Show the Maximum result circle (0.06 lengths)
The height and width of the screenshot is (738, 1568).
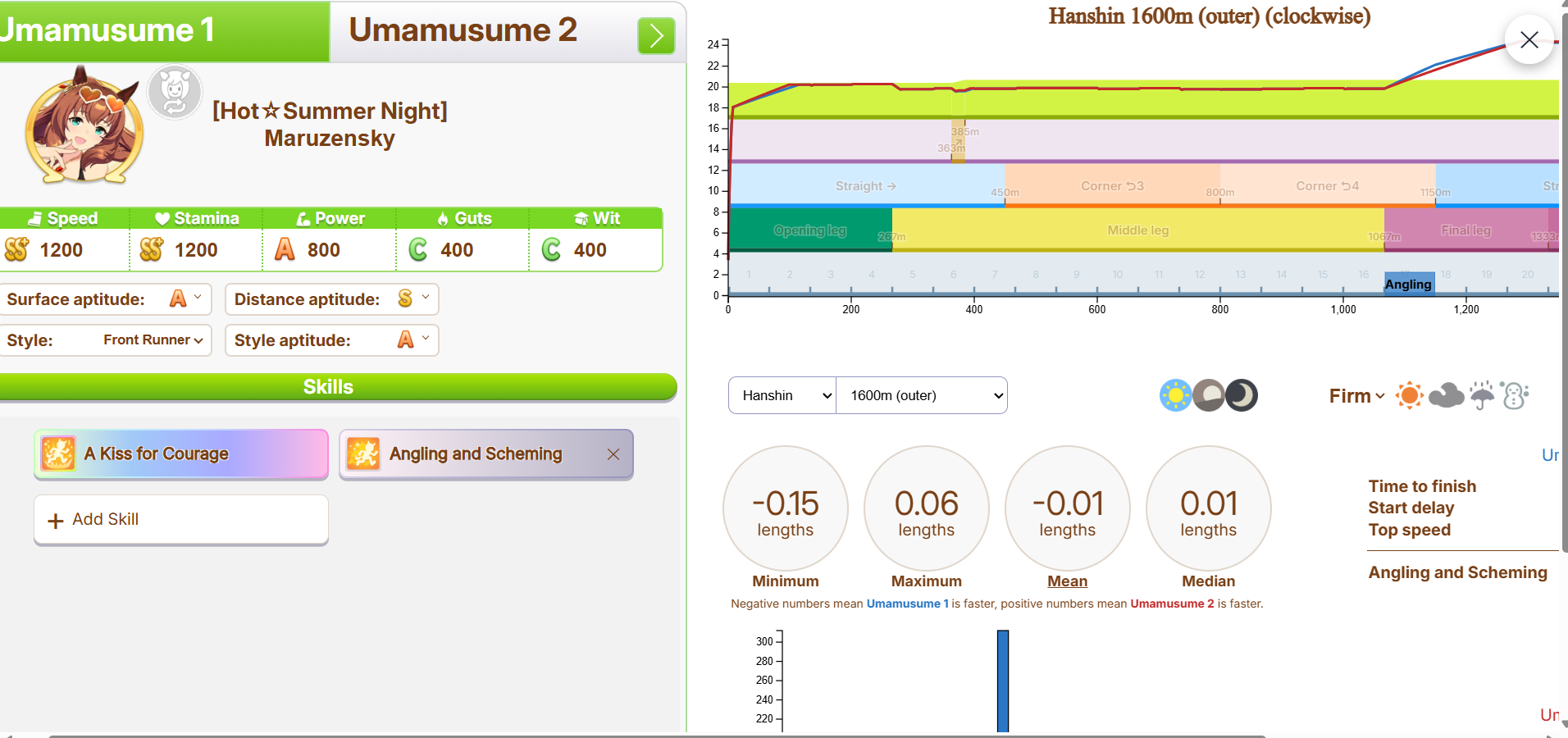click(927, 508)
